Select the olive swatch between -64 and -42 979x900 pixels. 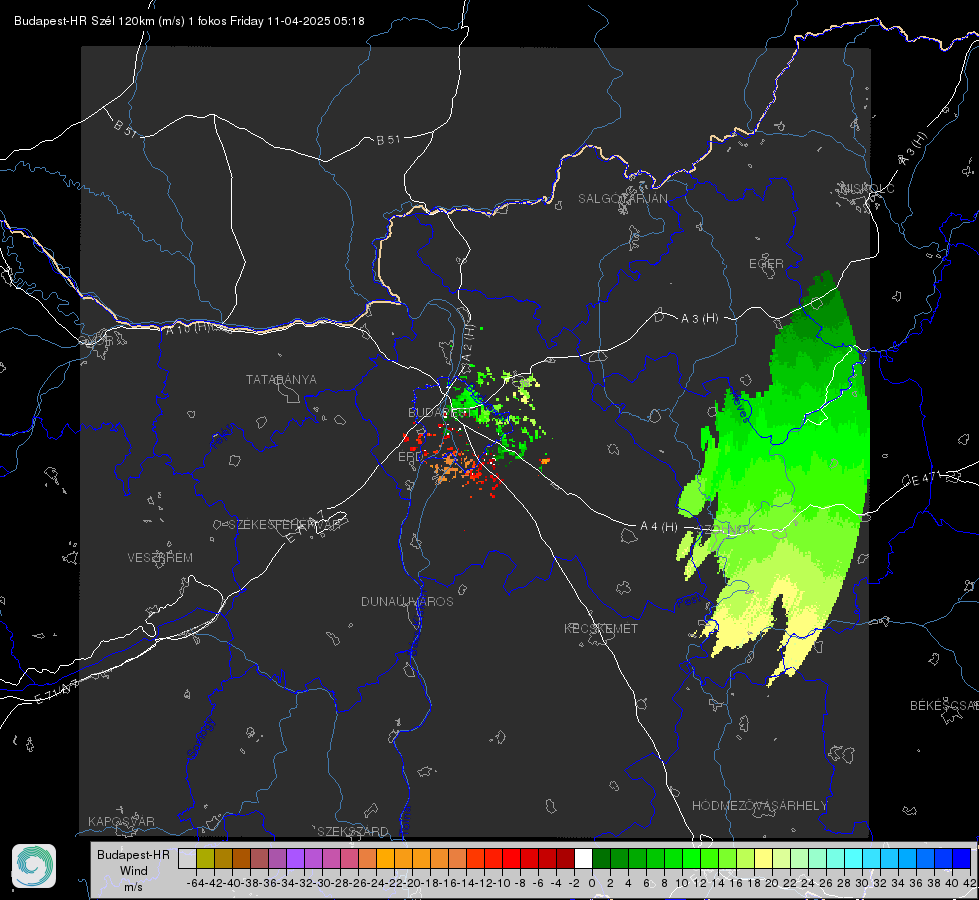click(x=205, y=858)
